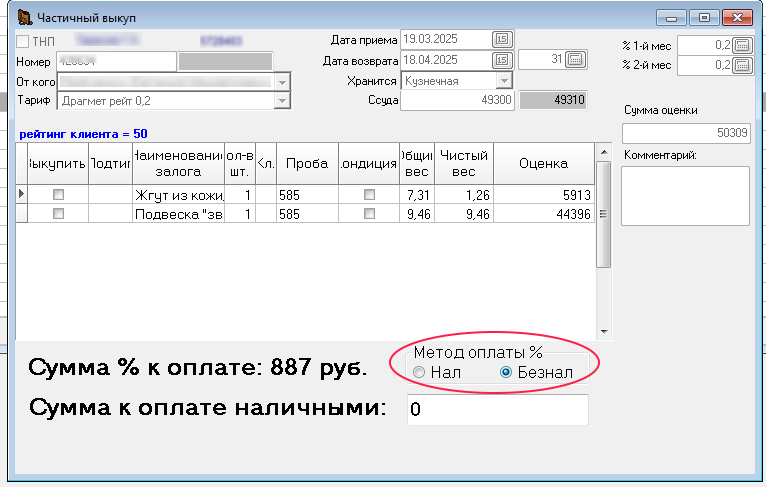Click the Оценка cell 44396
This screenshot has width=766, height=487.
544,214
